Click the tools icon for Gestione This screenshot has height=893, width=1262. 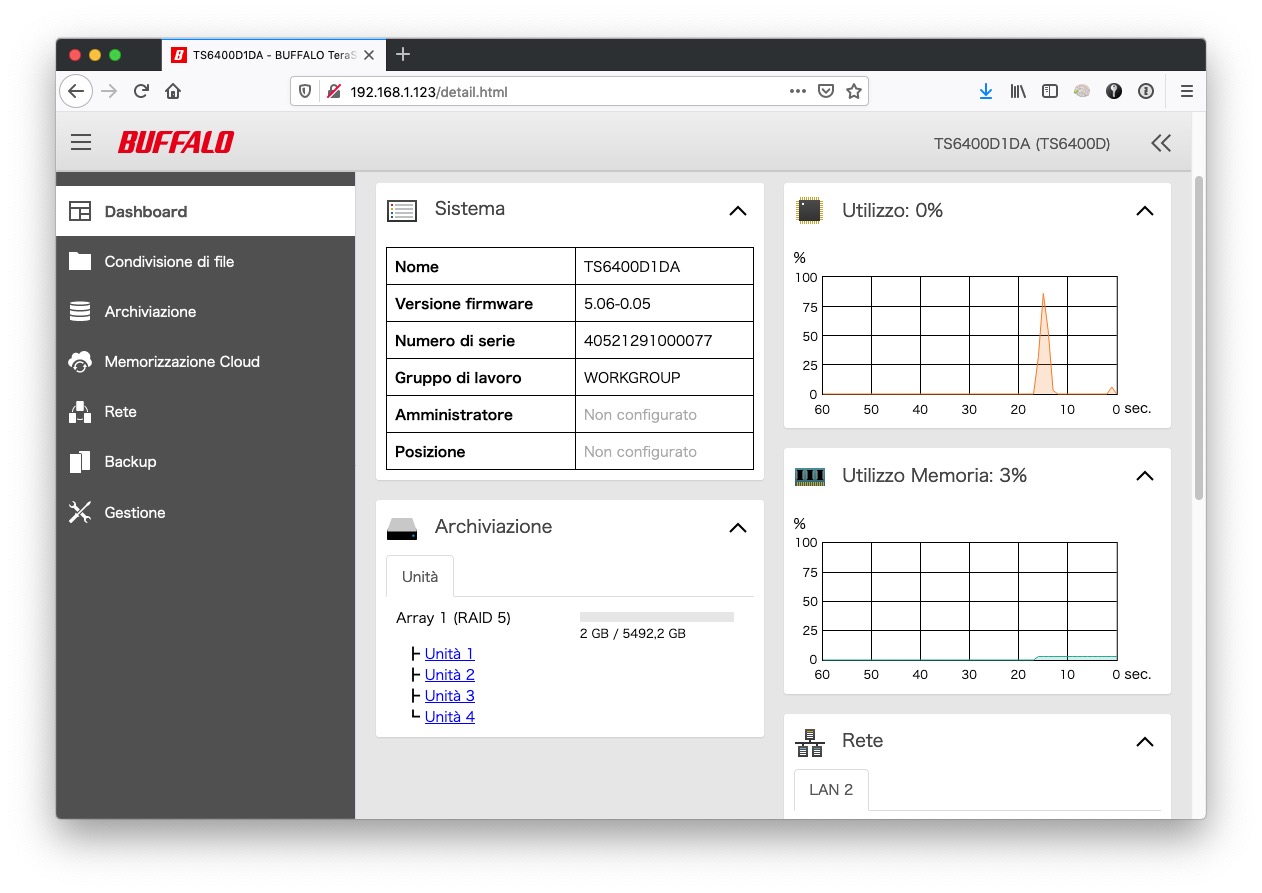(80, 512)
